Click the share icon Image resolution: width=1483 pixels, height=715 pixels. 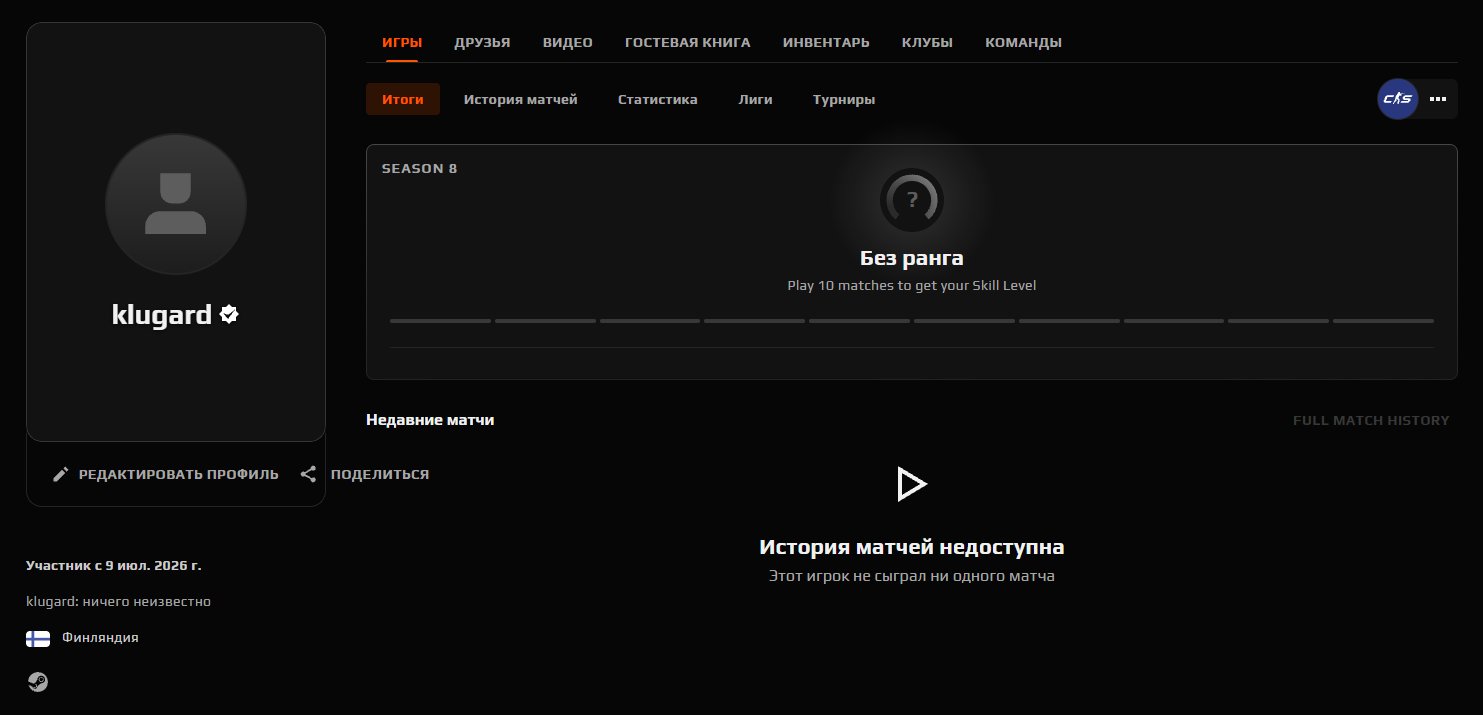coord(309,474)
